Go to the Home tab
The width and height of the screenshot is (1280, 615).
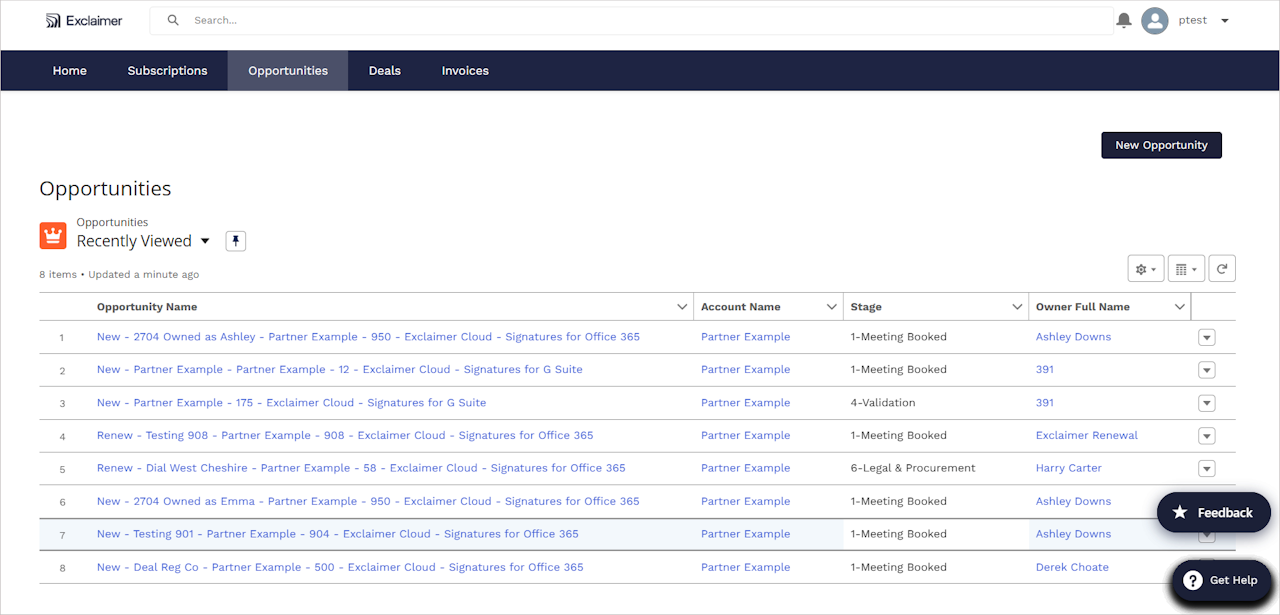coord(70,71)
